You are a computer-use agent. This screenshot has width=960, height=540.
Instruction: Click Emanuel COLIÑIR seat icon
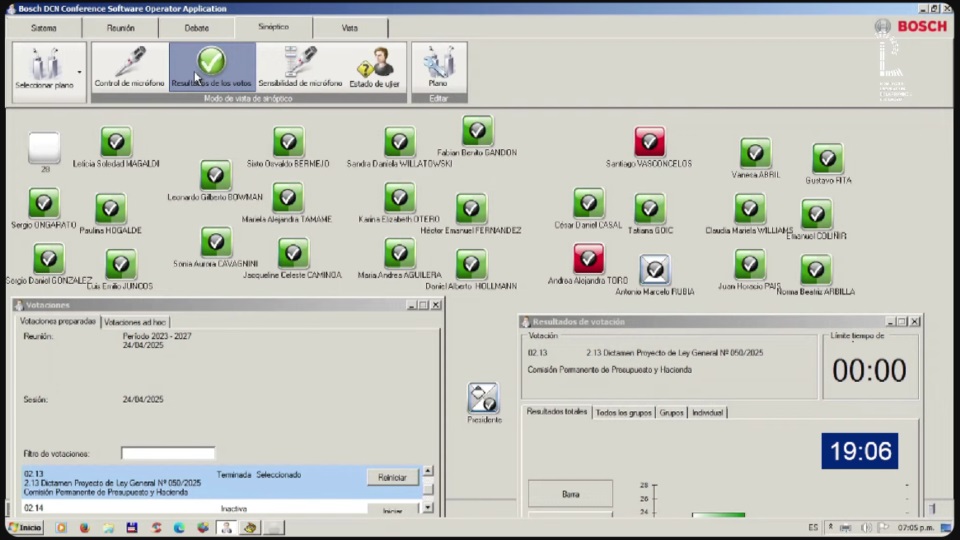(816, 214)
